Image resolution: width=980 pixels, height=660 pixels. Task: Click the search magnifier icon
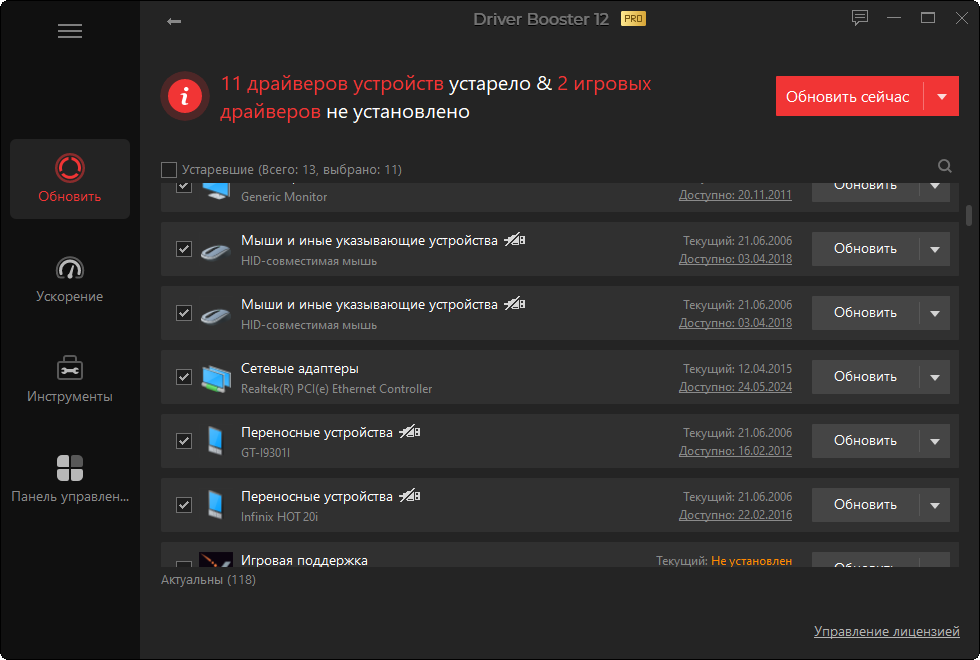(945, 167)
